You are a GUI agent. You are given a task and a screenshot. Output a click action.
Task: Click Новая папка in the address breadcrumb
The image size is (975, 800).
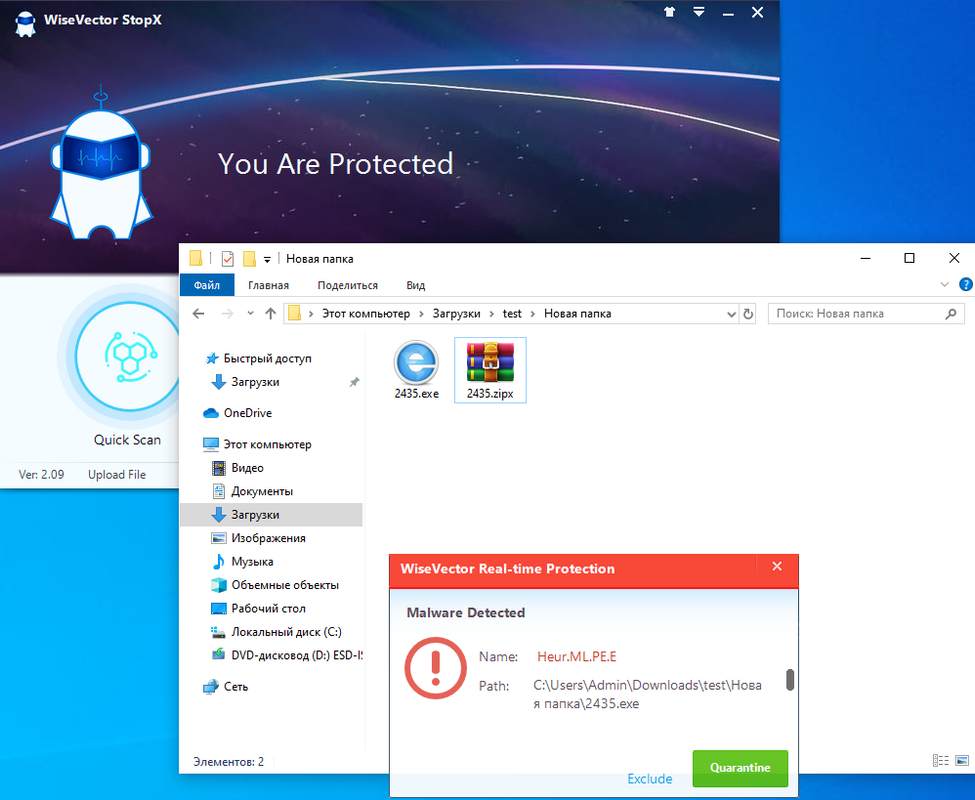point(578,314)
